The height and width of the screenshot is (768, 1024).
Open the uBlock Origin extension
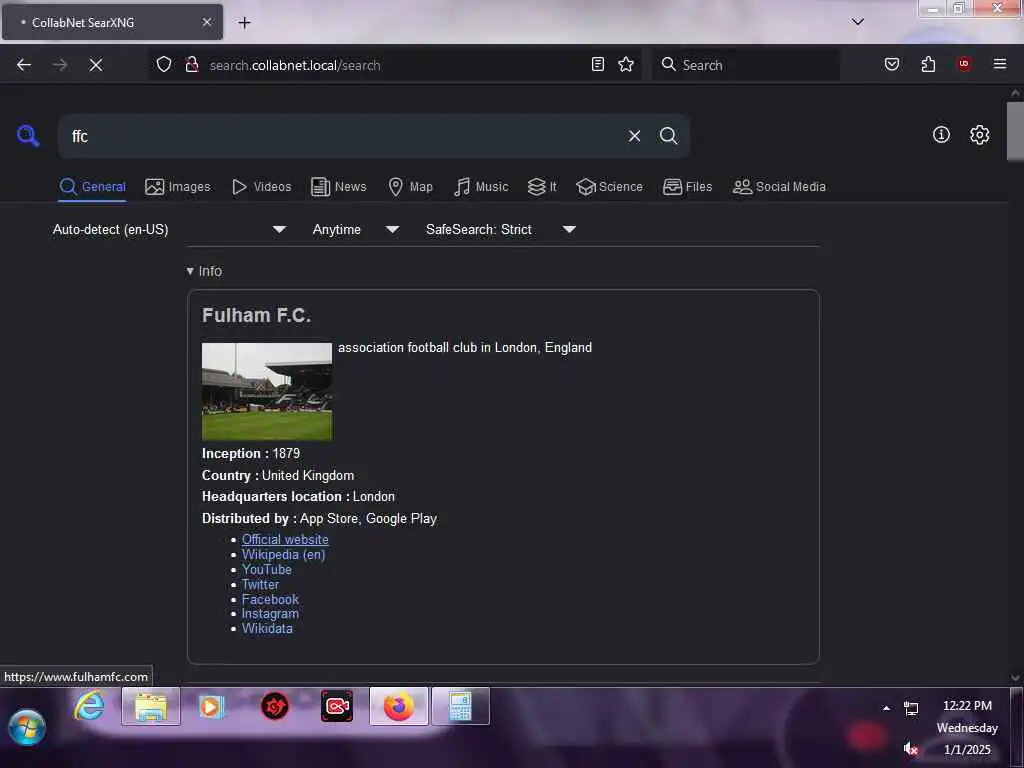tap(964, 64)
